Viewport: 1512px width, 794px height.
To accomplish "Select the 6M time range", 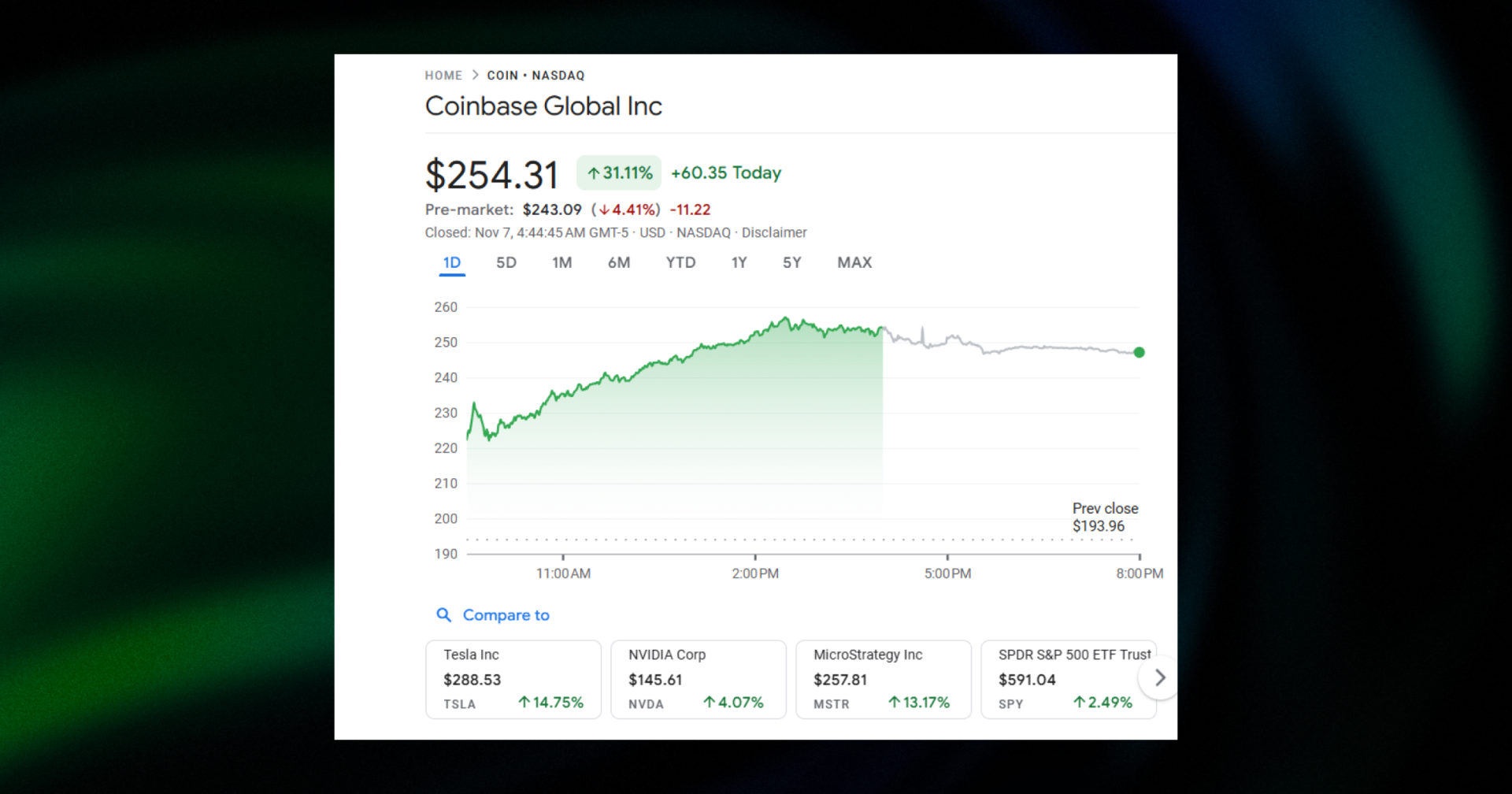I will (x=619, y=262).
